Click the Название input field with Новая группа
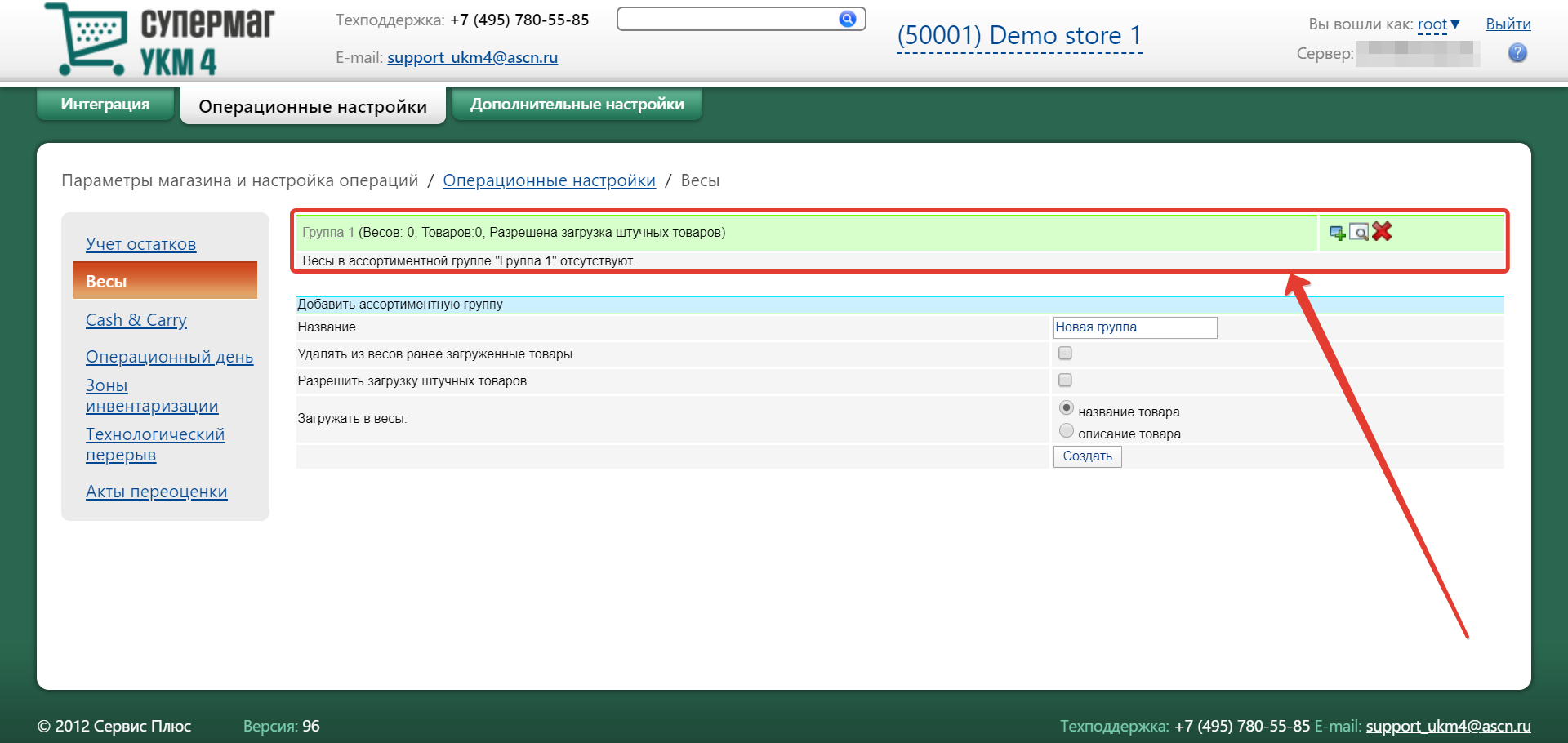 pos(1134,327)
